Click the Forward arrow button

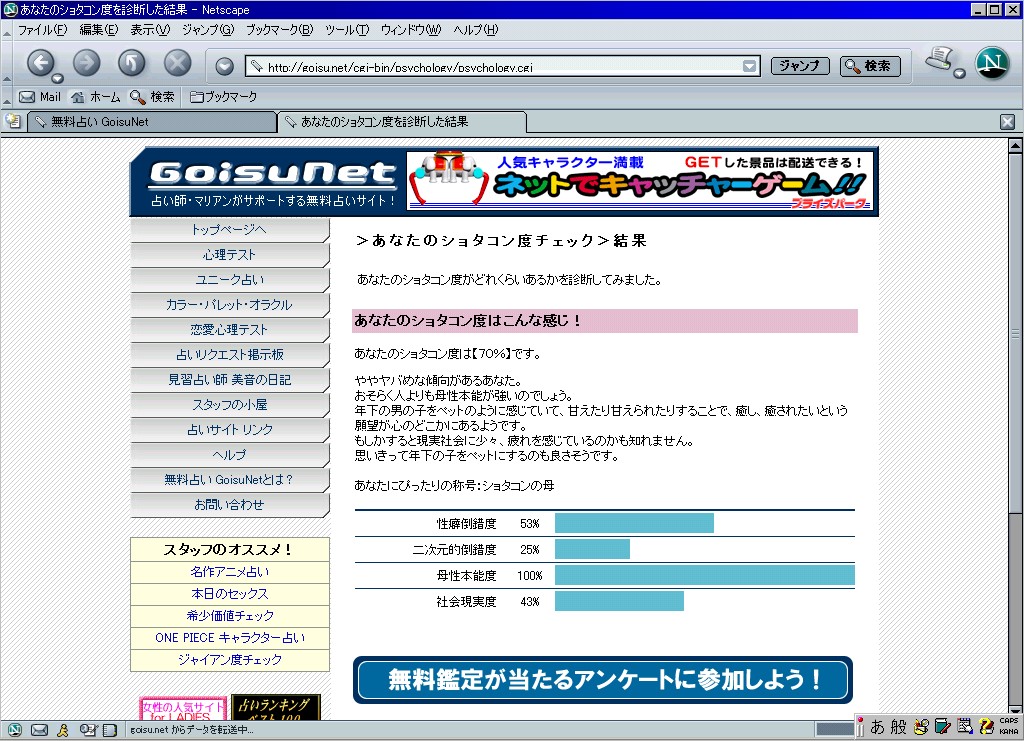pos(86,63)
